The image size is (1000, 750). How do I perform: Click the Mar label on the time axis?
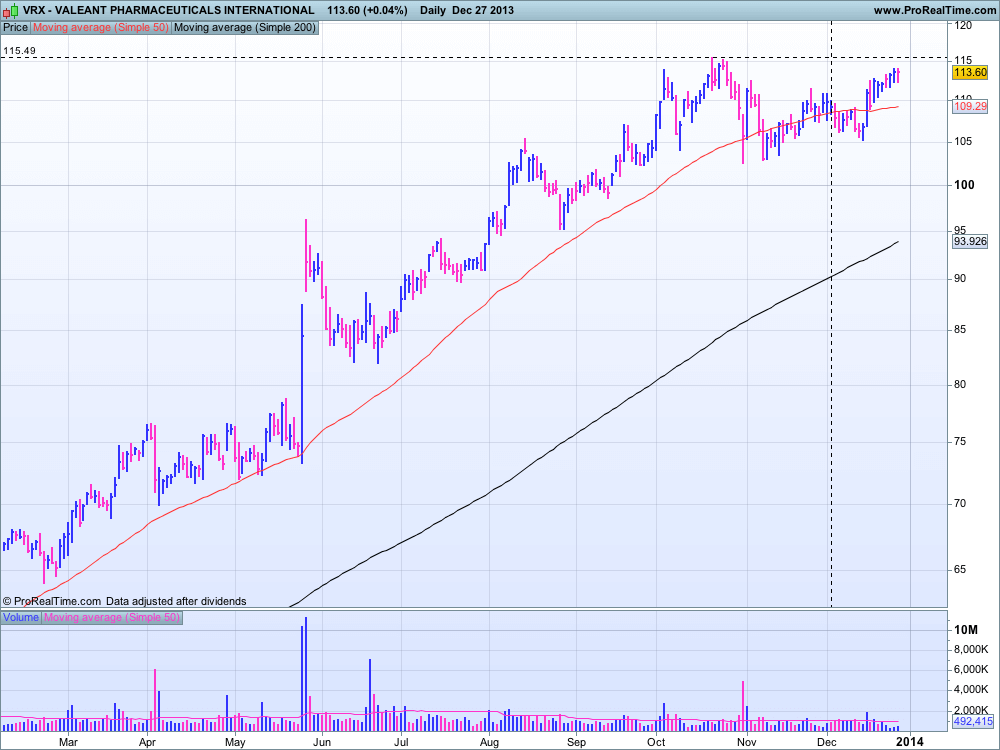click(x=68, y=742)
